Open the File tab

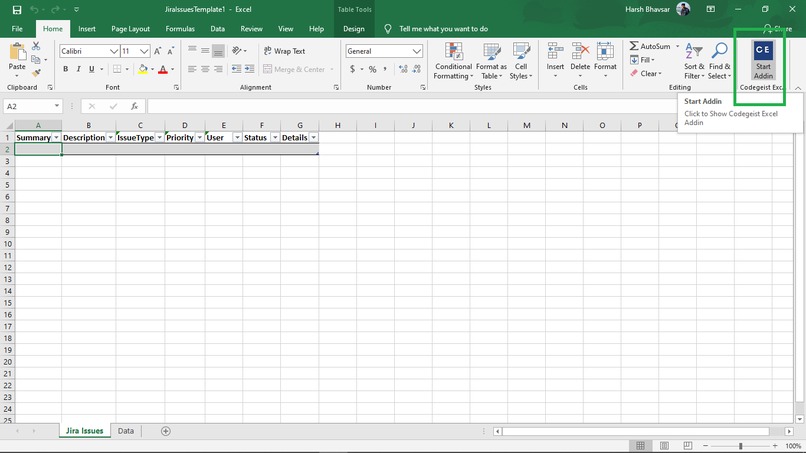[17, 29]
